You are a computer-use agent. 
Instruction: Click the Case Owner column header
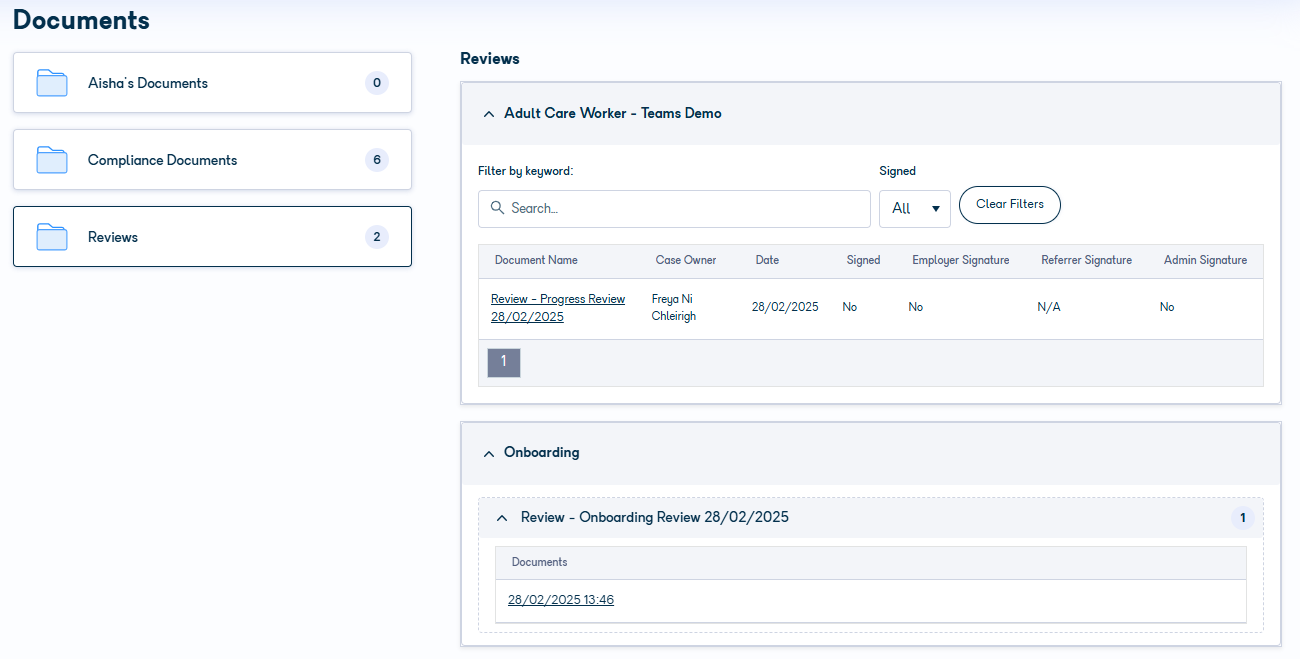pos(686,260)
